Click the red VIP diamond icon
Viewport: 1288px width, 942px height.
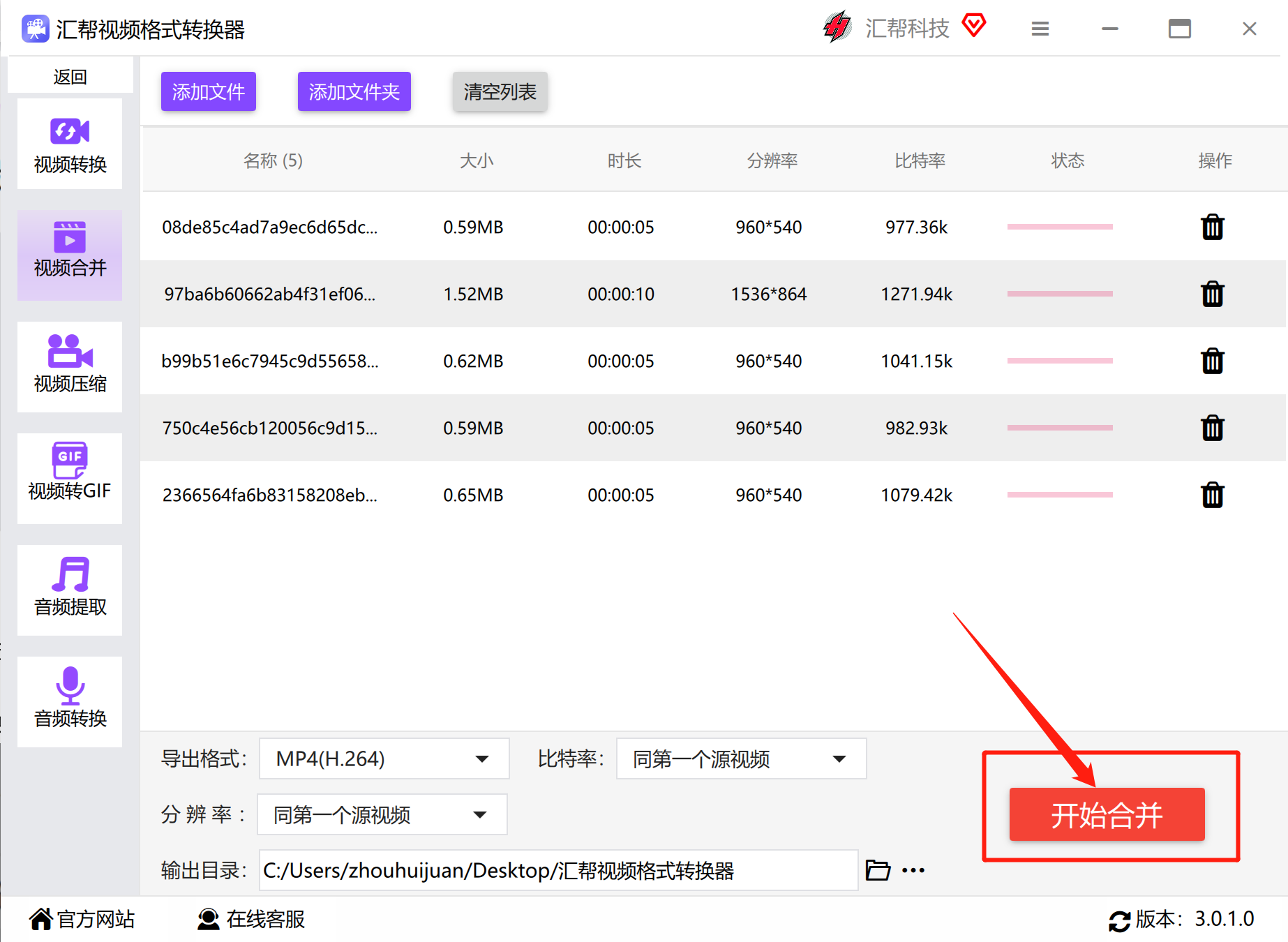pos(974,26)
